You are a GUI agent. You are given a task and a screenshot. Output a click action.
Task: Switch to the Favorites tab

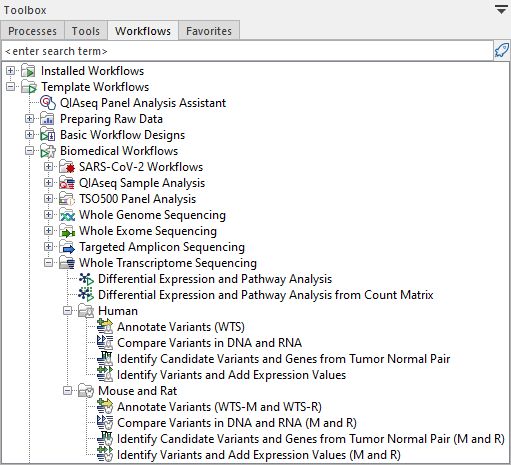tap(209, 31)
